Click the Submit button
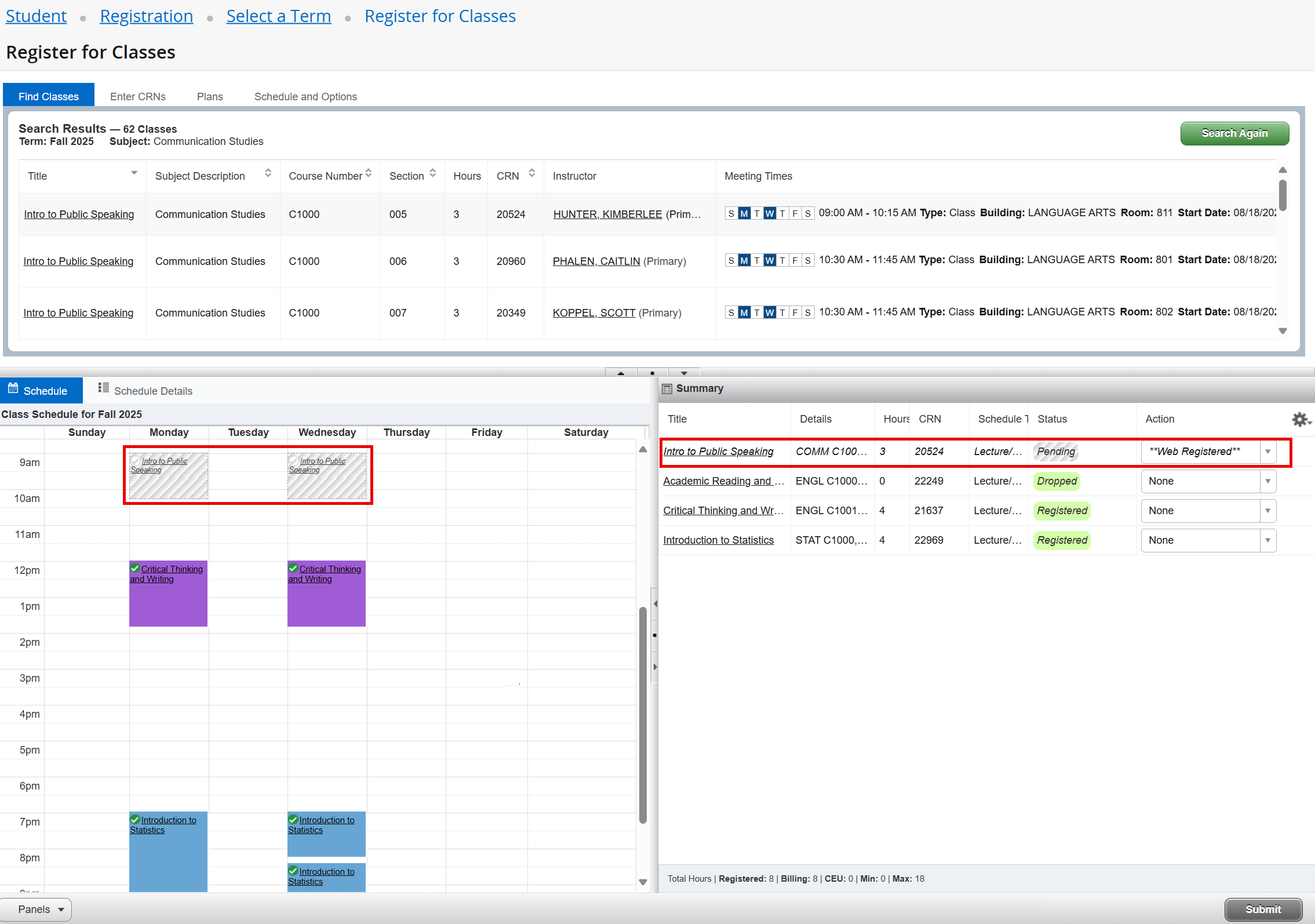Screen dimensions: 1315x924 (1263, 909)
